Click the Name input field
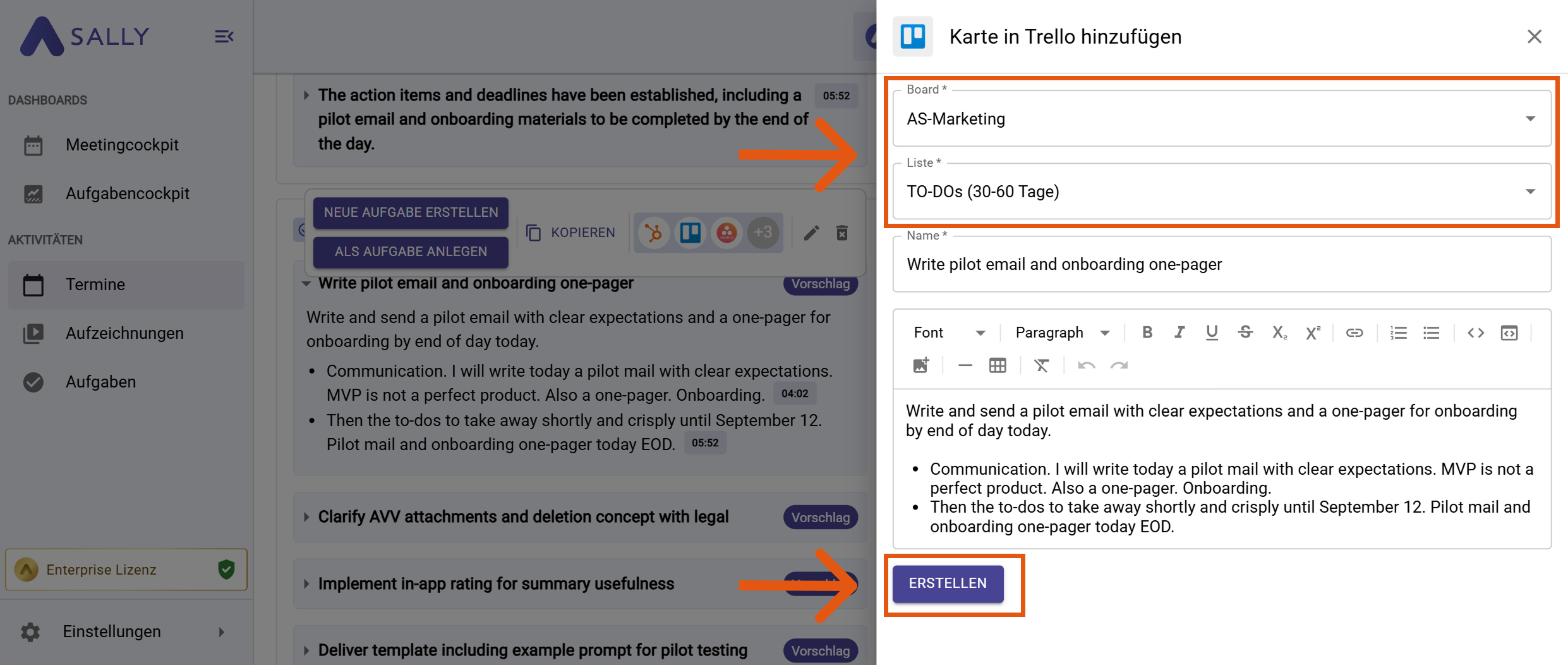Screen dimensions: 1568x665 [x=1222, y=264]
